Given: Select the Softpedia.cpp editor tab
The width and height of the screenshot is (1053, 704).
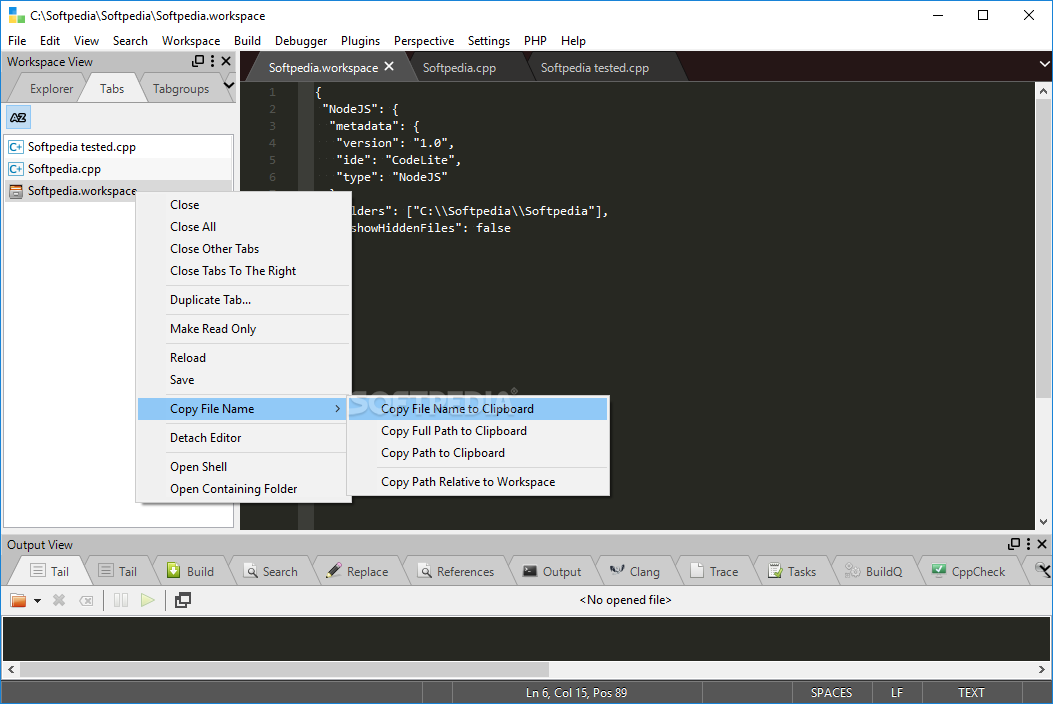Looking at the screenshot, I should [459, 68].
